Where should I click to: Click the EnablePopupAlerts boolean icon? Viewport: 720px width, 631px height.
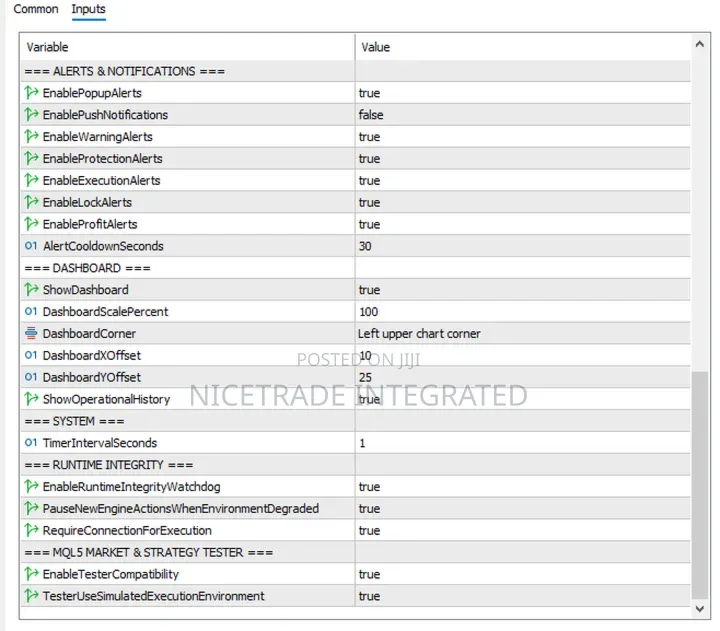[31, 93]
